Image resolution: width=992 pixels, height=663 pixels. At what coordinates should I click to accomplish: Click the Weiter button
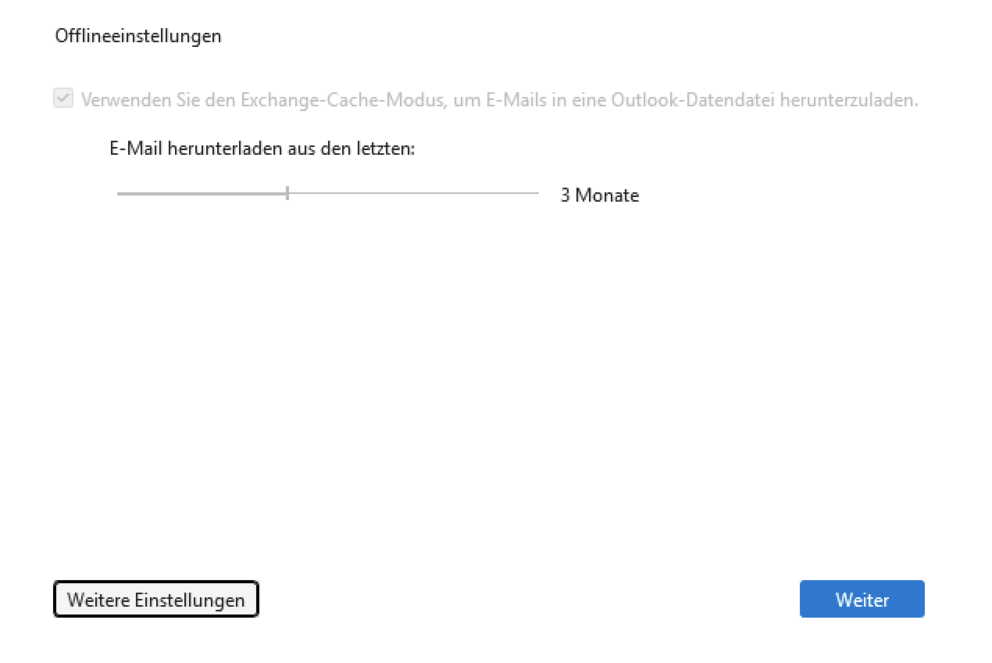tap(862, 598)
